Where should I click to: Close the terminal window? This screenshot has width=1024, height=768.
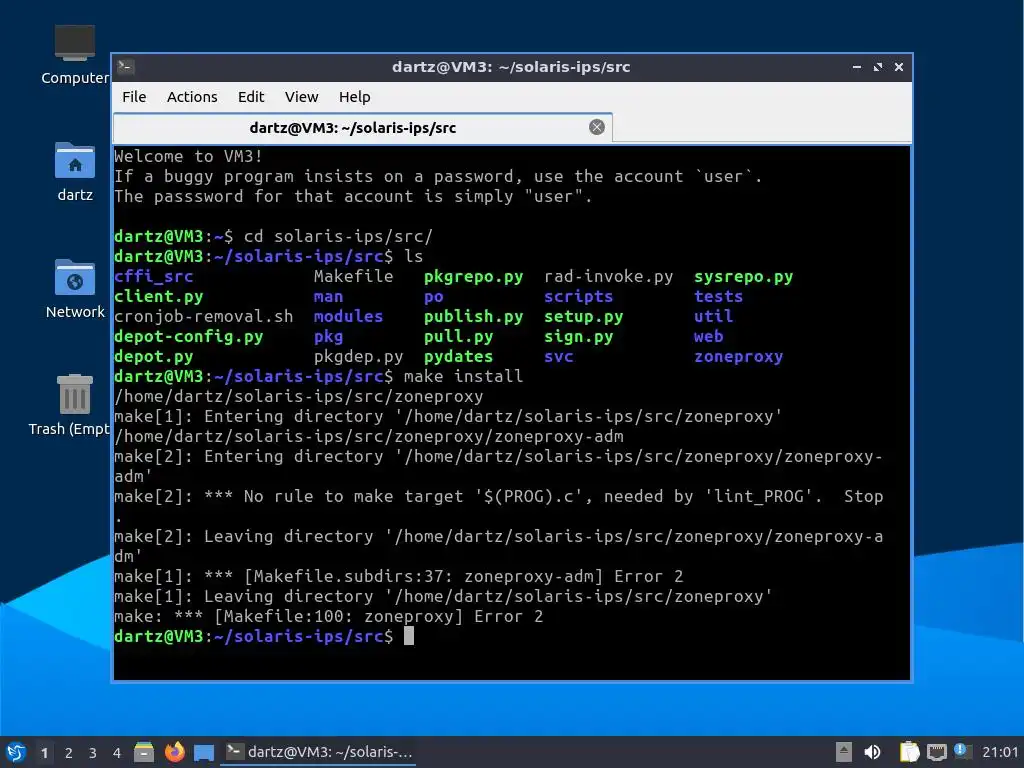(899, 67)
